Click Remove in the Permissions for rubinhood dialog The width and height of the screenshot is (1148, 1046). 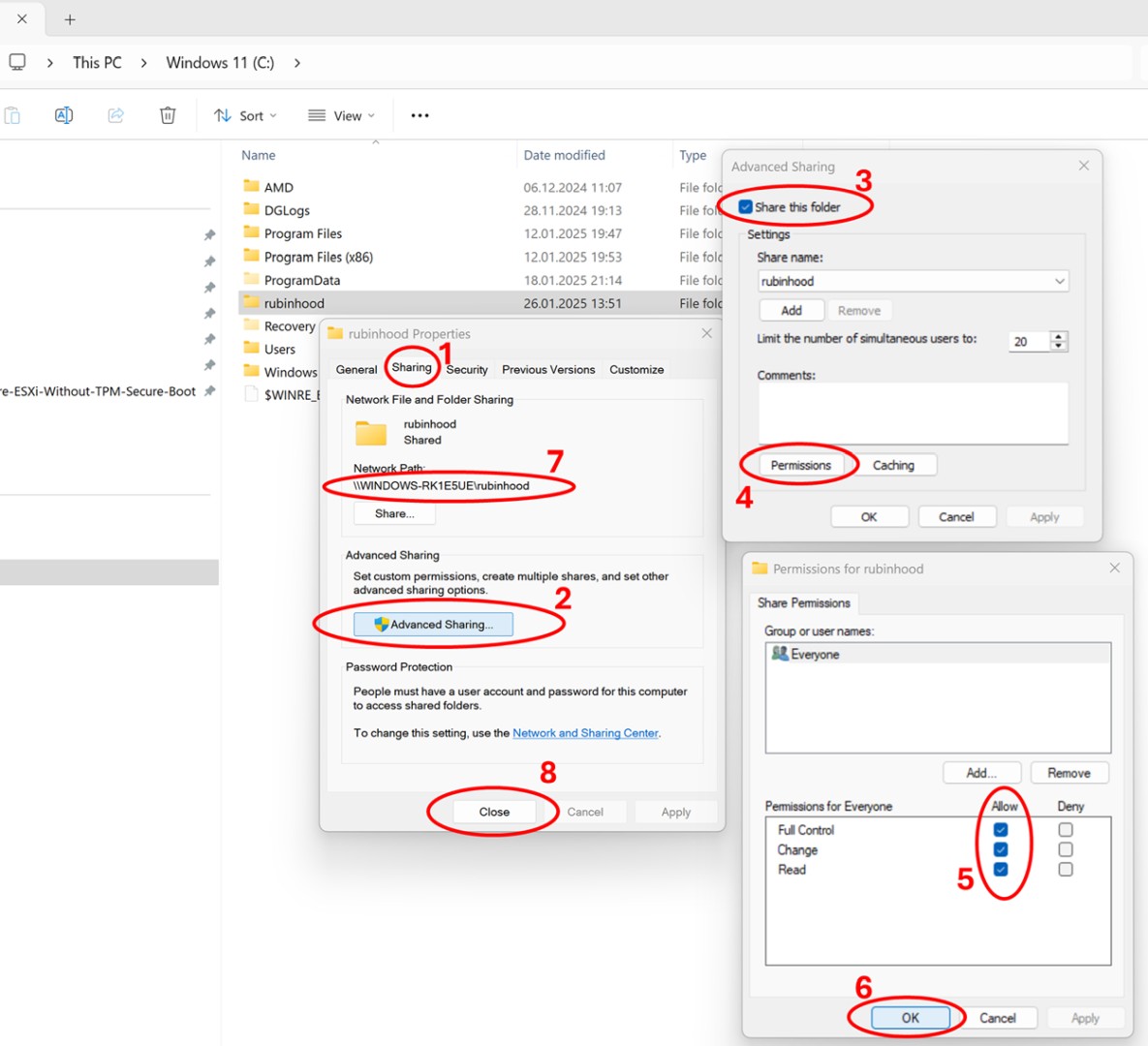pos(1069,773)
